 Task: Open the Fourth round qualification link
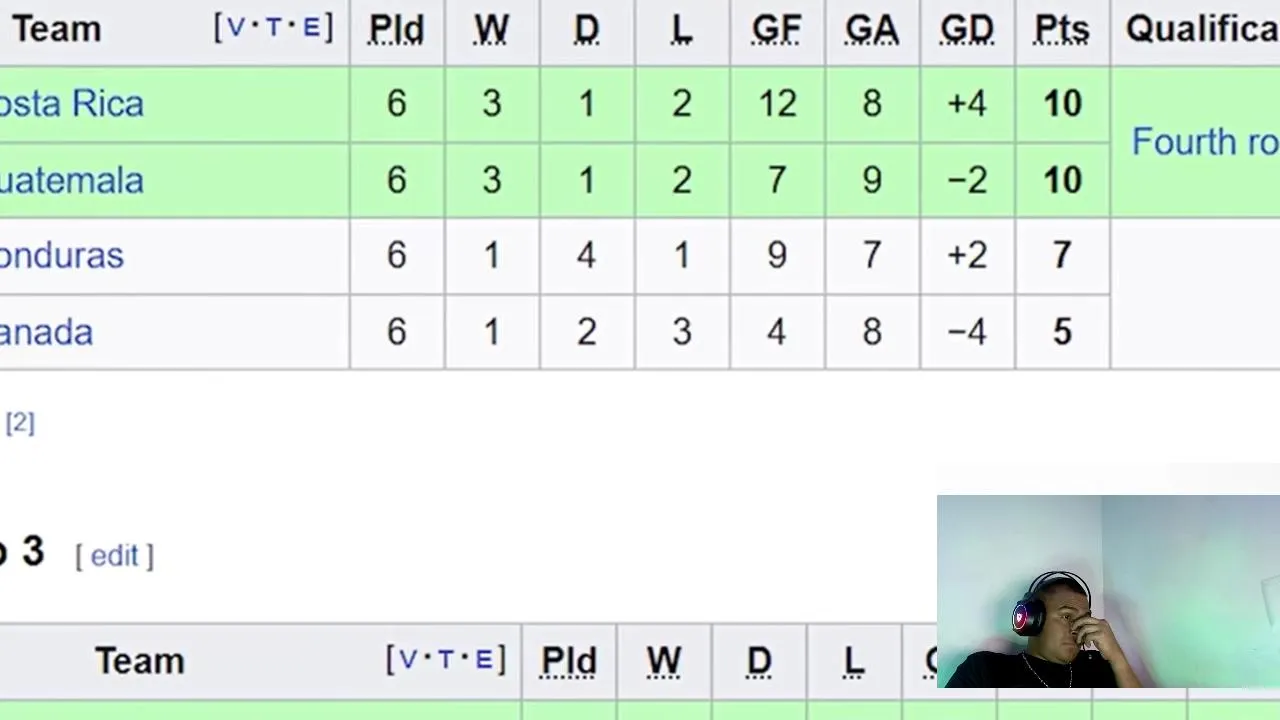pyautogui.click(x=1204, y=142)
